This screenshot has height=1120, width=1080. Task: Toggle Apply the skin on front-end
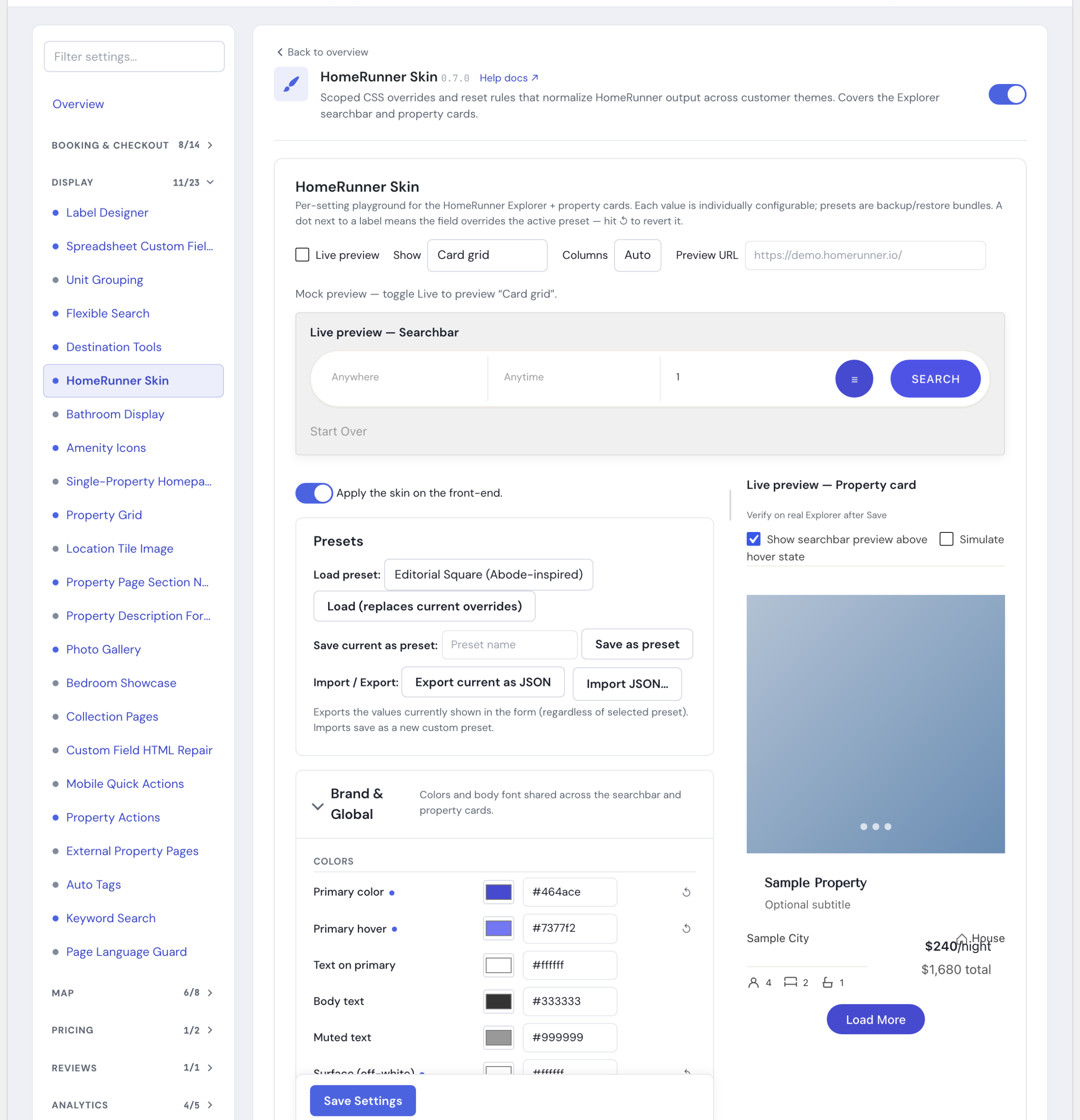coord(314,493)
